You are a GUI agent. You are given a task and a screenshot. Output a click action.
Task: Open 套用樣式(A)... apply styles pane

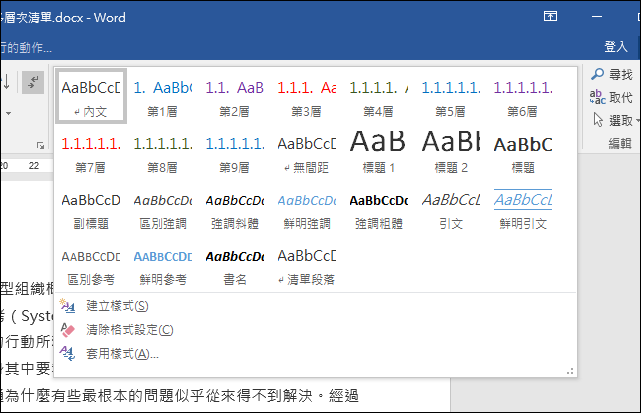coord(315,353)
